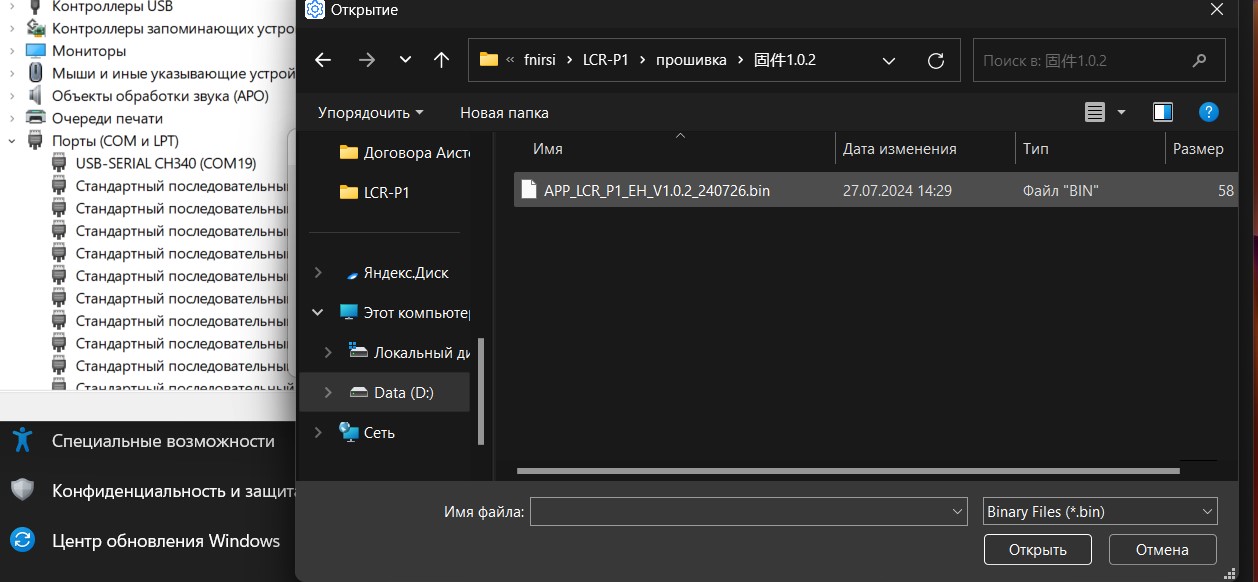Image resolution: width=1258 pixels, height=582 pixels.
Task: Click the horizontal scrollbar in file list
Action: (848, 470)
